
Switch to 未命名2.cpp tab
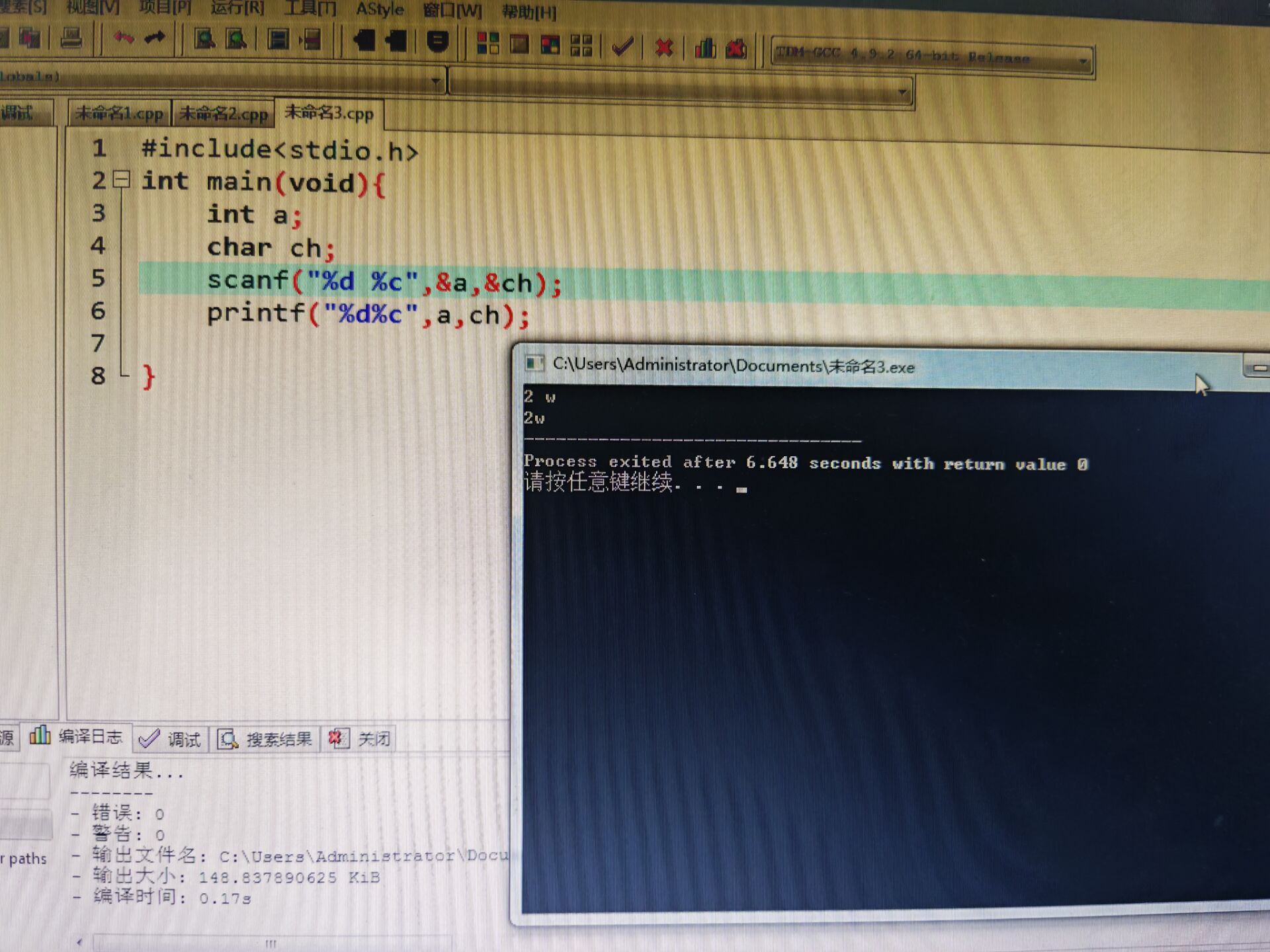pos(224,114)
